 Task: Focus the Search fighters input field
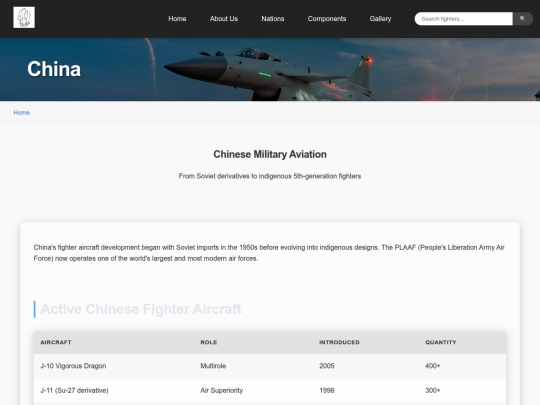coord(464,19)
